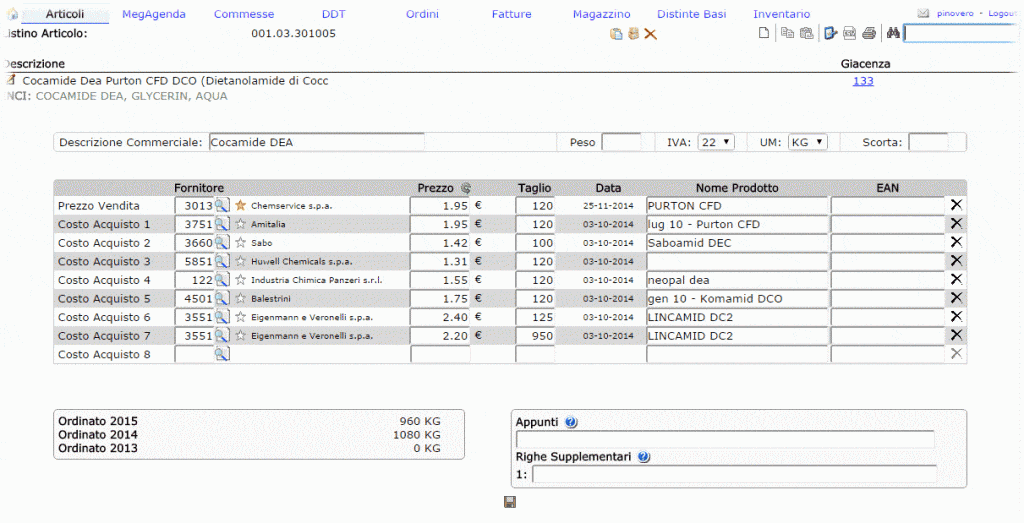1024x523 pixels.
Task: Click the refresh currency icon next to Prezzo header
Action: click(466, 188)
